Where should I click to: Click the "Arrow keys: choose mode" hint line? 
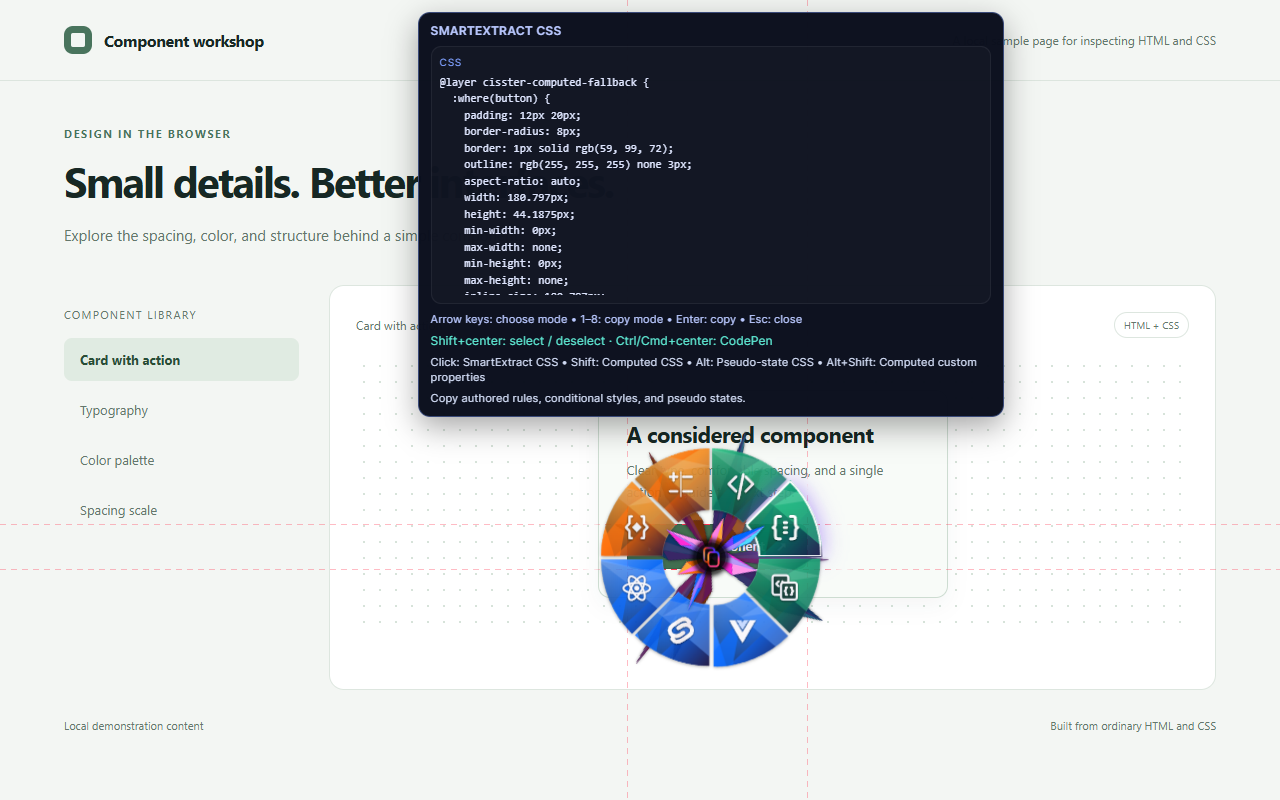tap(616, 319)
